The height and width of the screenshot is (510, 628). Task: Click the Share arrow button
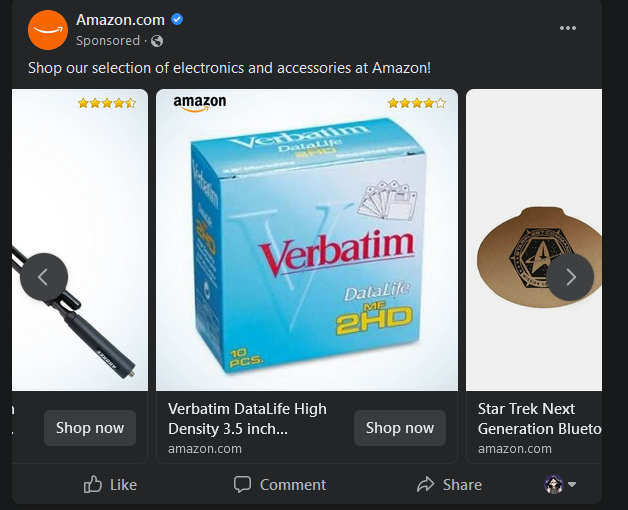click(449, 484)
